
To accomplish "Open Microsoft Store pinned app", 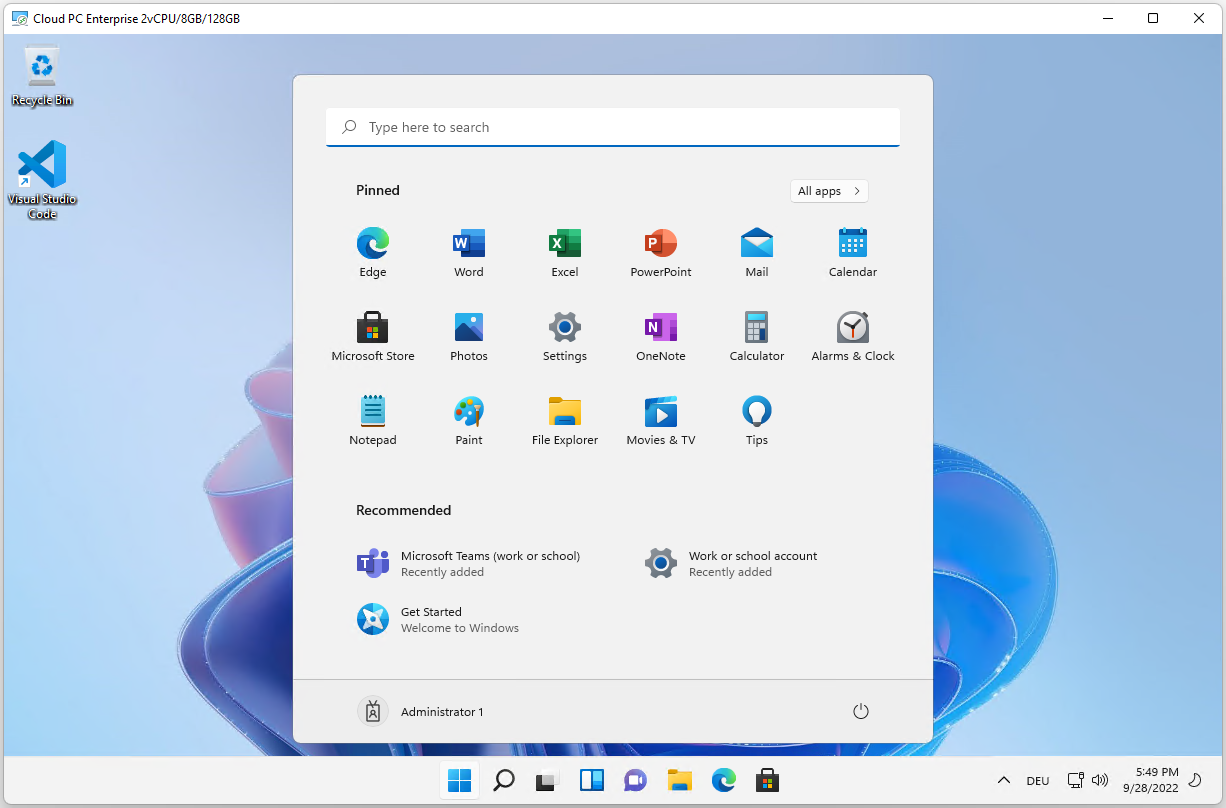I will coord(373,336).
